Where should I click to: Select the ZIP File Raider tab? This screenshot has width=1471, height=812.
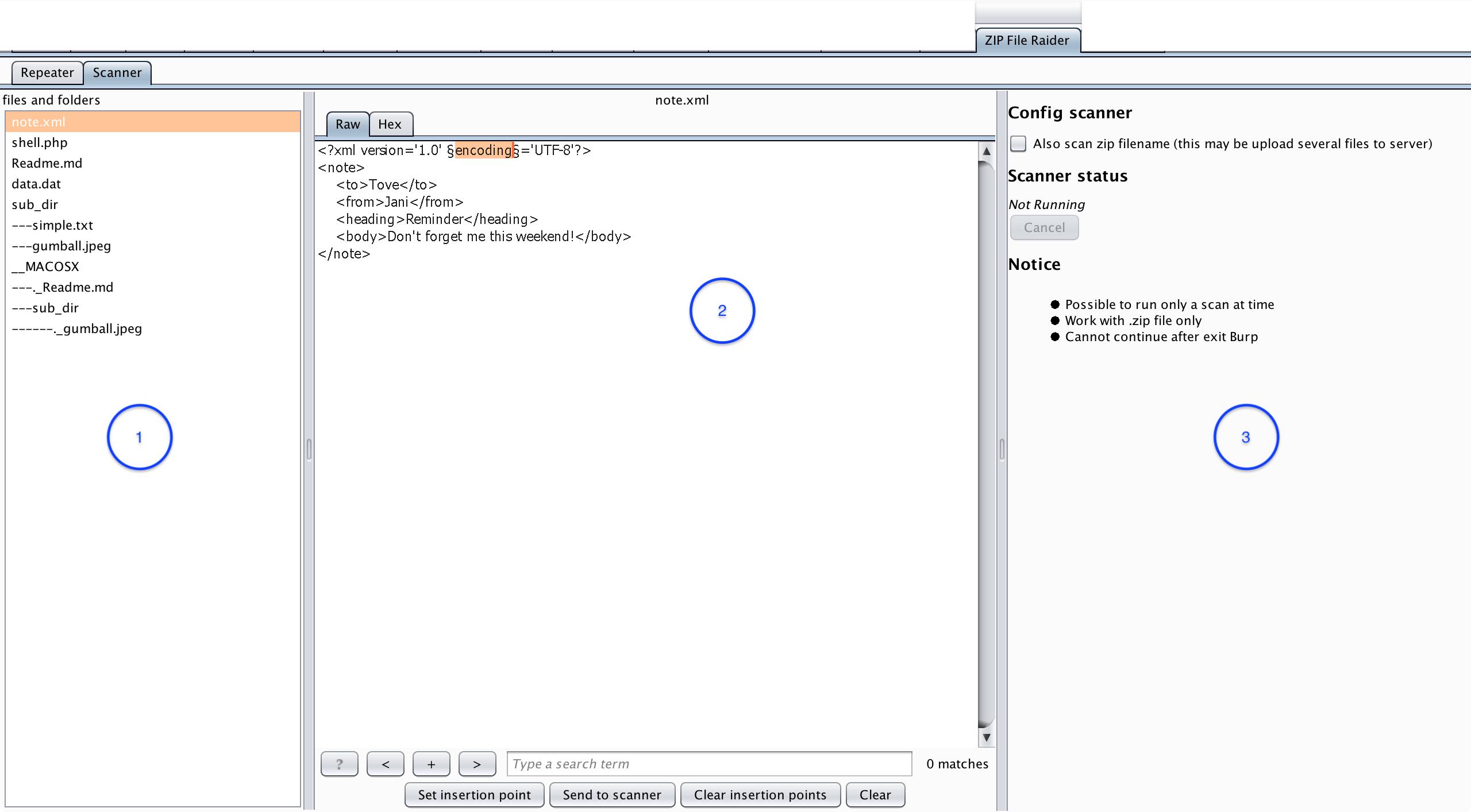tap(1027, 40)
